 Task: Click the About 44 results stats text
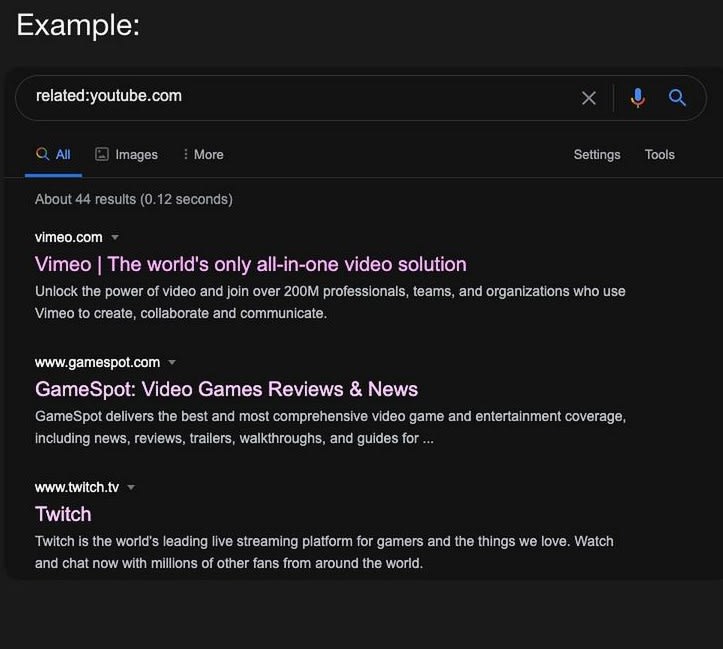coord(134,199)
